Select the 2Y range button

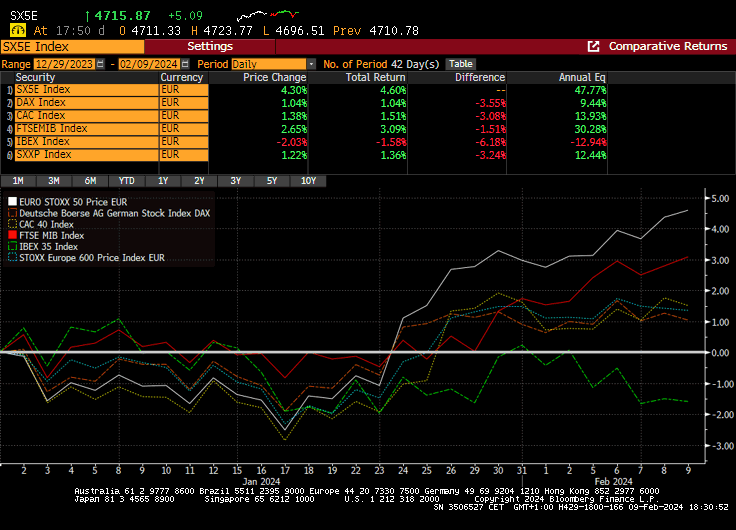(x=199, y=181)
